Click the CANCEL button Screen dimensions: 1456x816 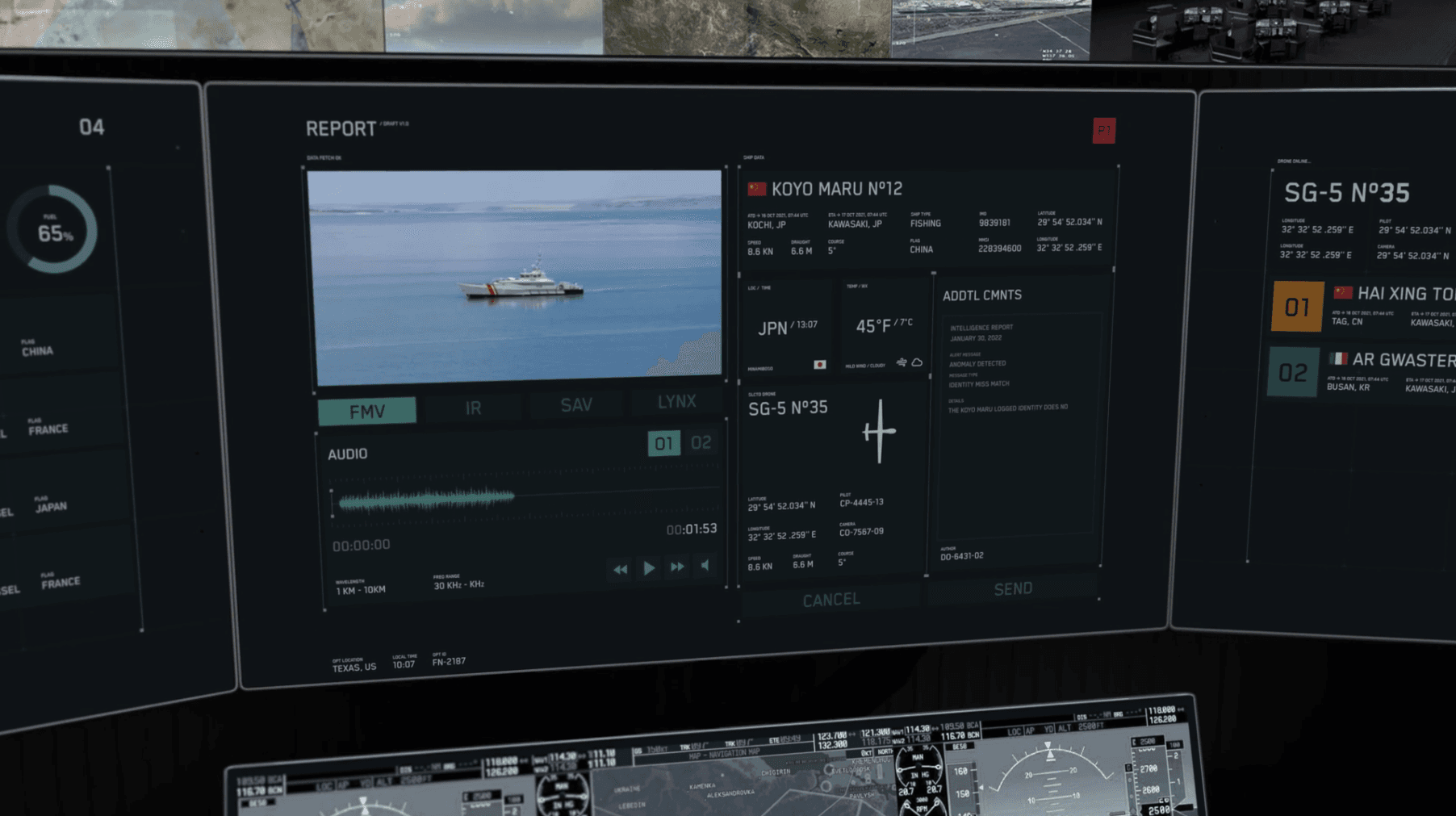[831, 600]
